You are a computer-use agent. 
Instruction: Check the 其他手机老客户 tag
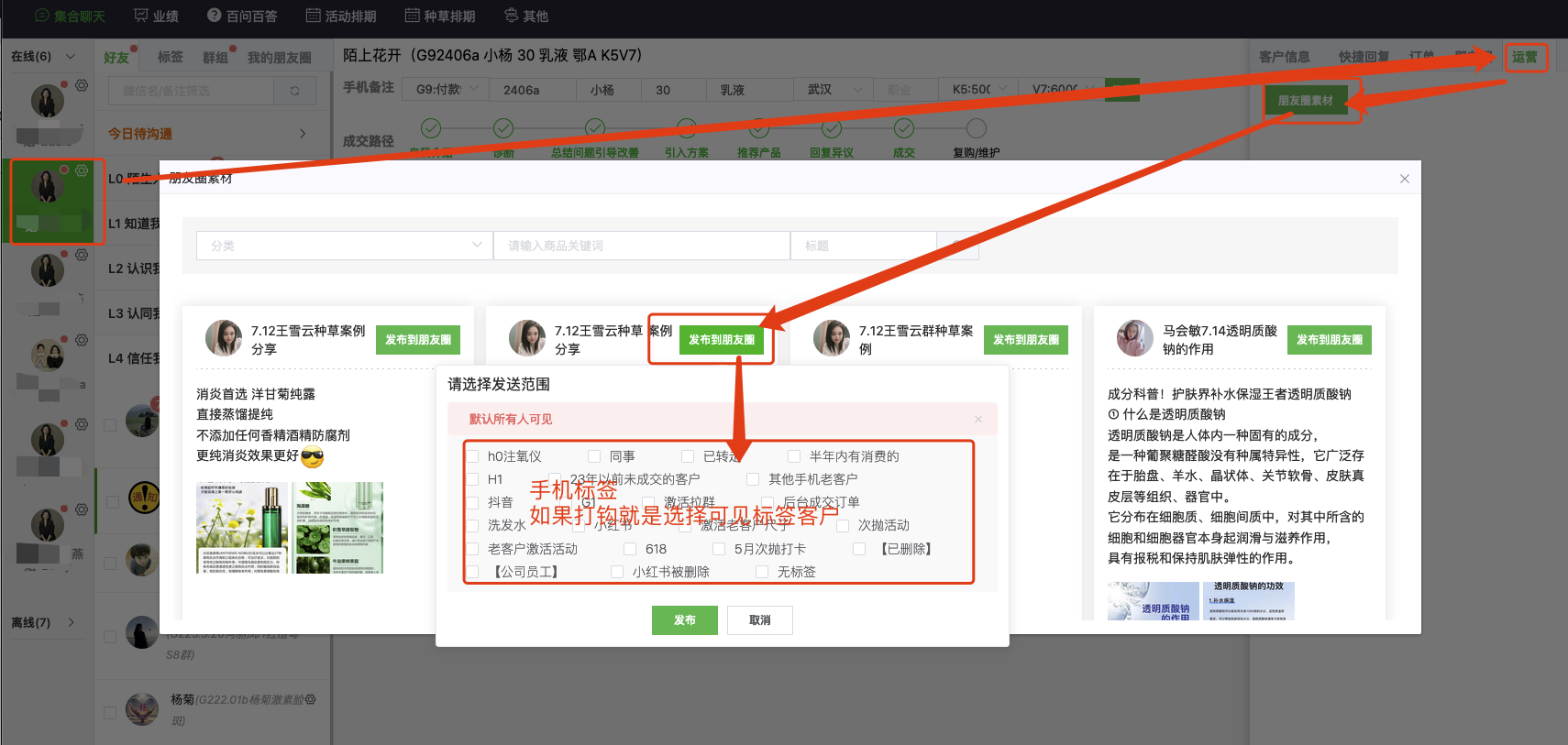click(753, 479)
